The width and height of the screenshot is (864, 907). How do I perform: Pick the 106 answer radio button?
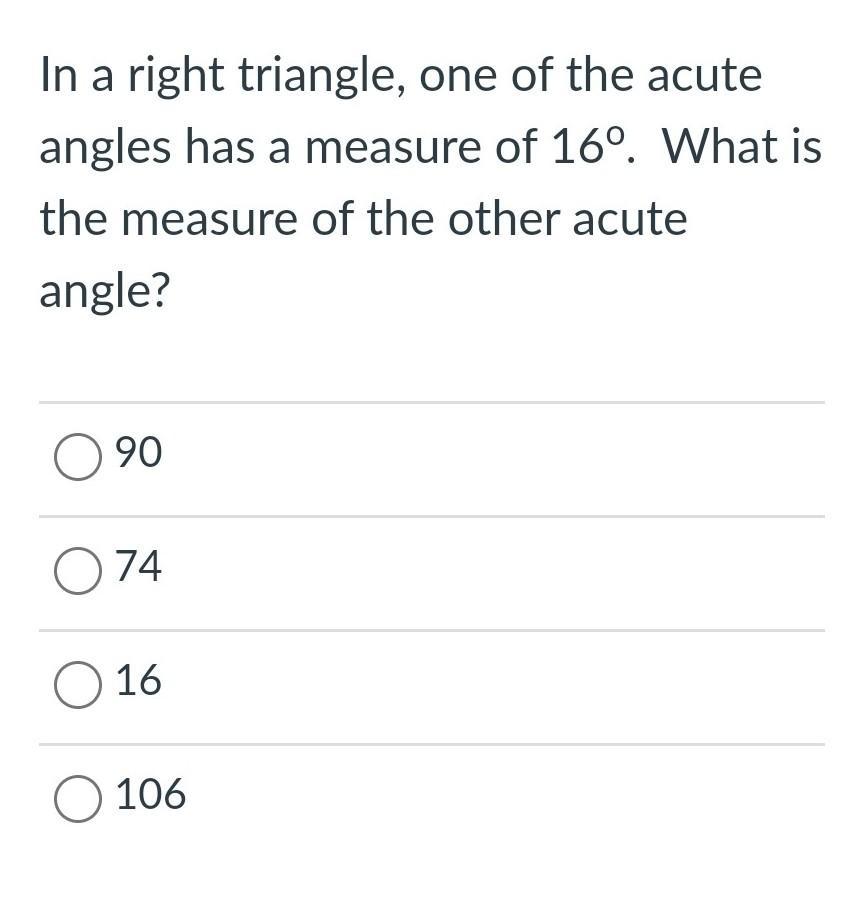pyautogui.click(x=78, y=799)
